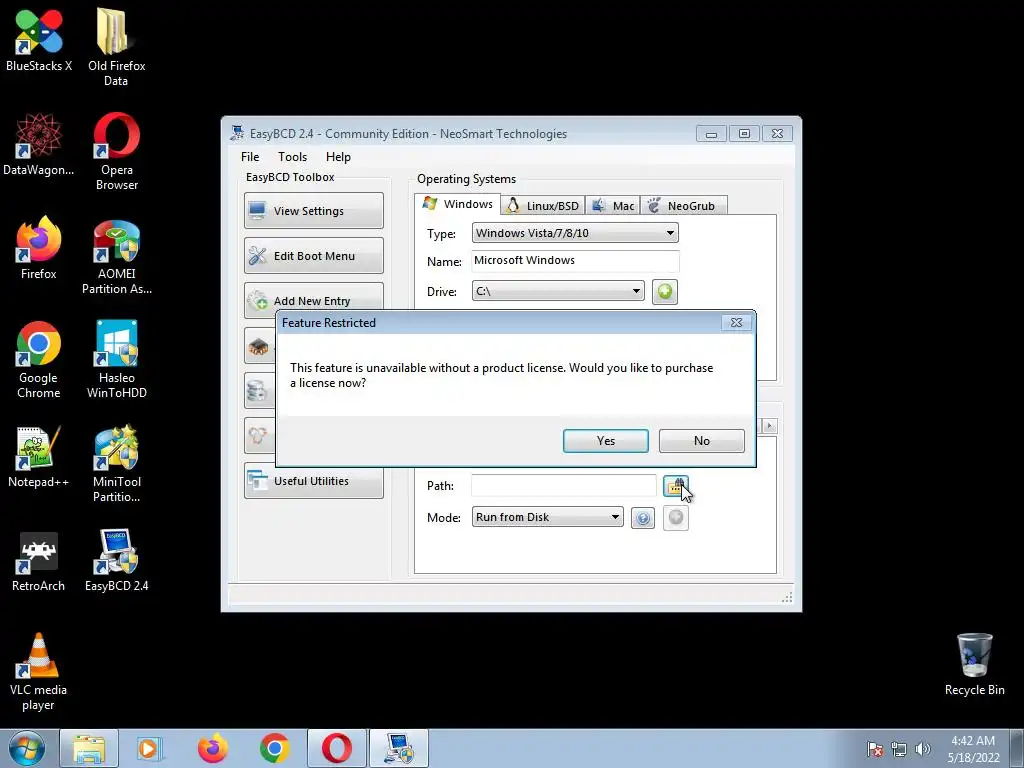1024x768 pixels.
Task: Click Yes to purchase a license
Action: point(605,441)
